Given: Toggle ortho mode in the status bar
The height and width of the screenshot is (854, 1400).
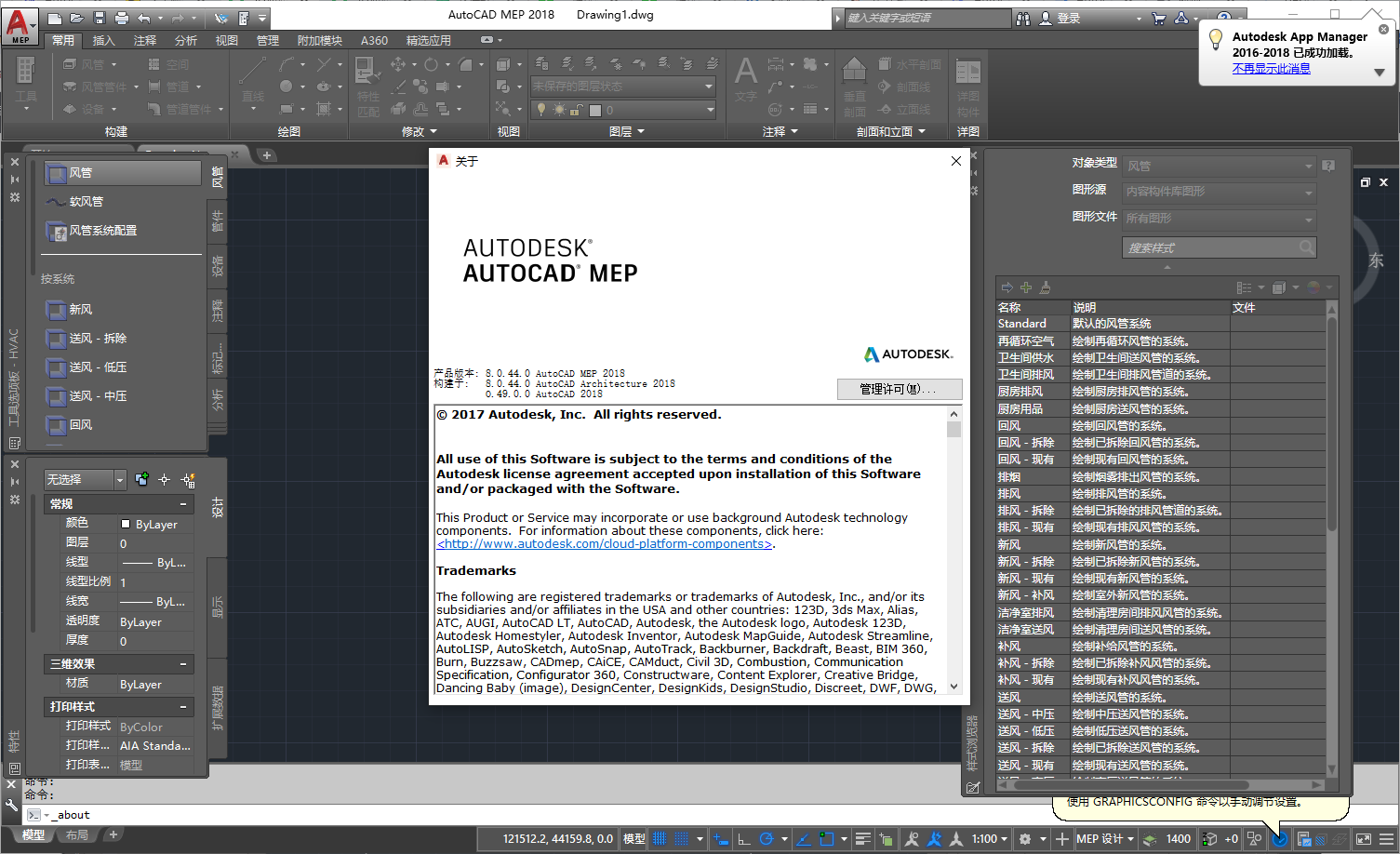Looking at the screenshot, I should pyautogui.click(x=742, y=838).
